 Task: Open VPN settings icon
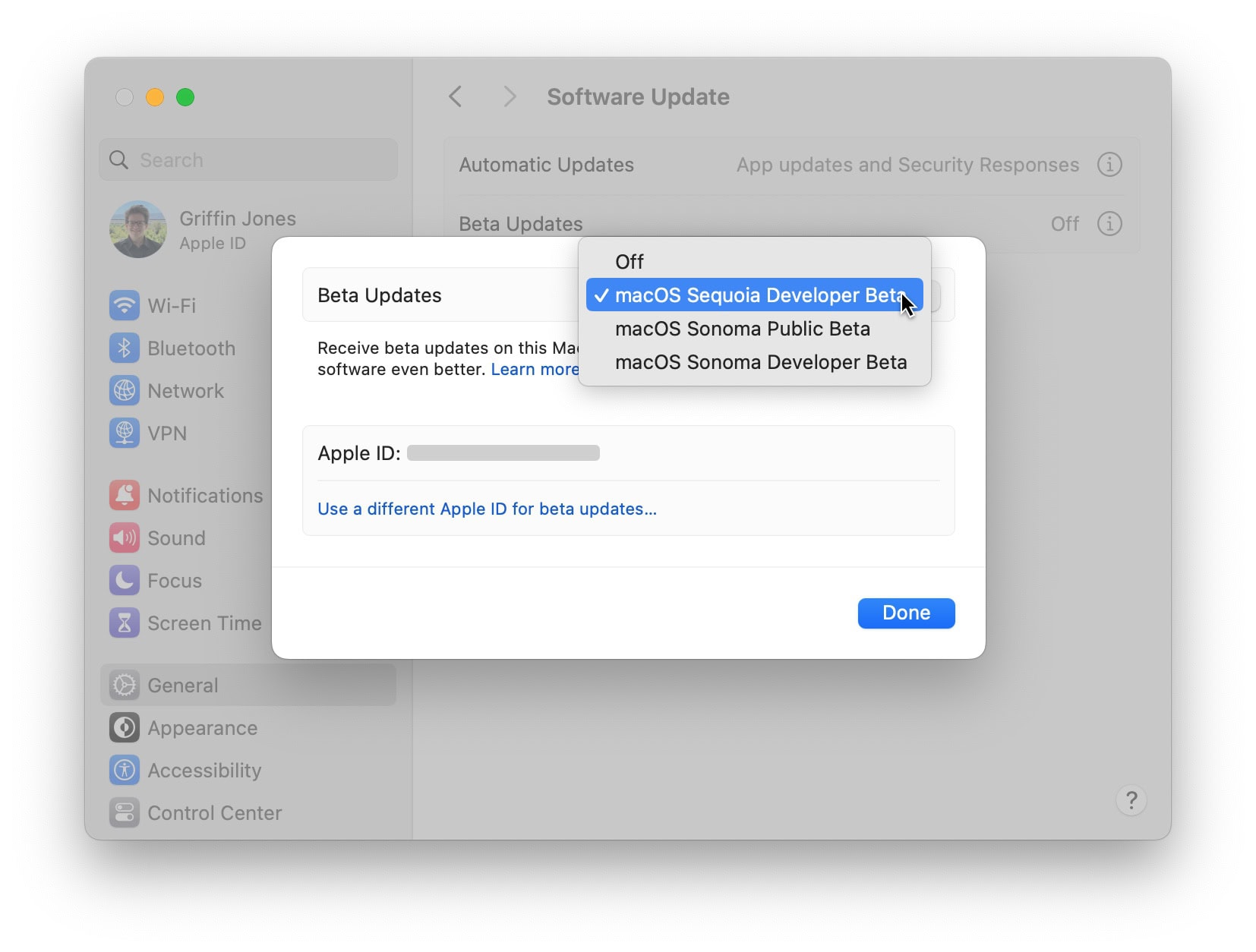click(125, 433)
